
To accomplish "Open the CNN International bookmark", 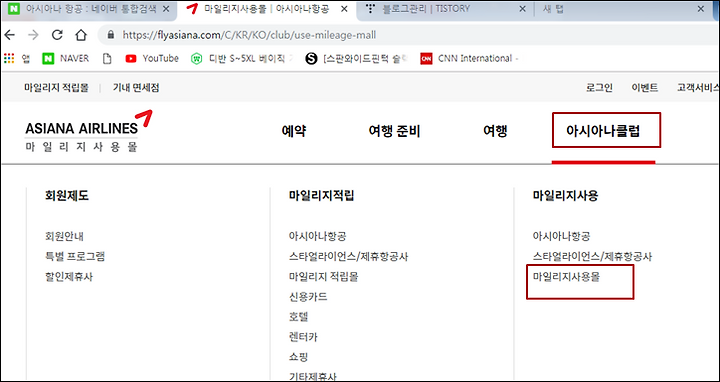I will click(469, 58).
